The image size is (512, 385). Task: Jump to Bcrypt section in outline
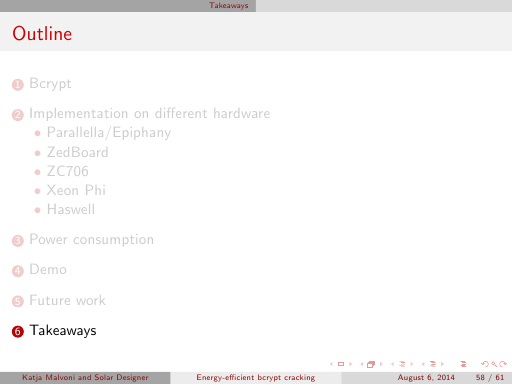[x=50, y=83]
